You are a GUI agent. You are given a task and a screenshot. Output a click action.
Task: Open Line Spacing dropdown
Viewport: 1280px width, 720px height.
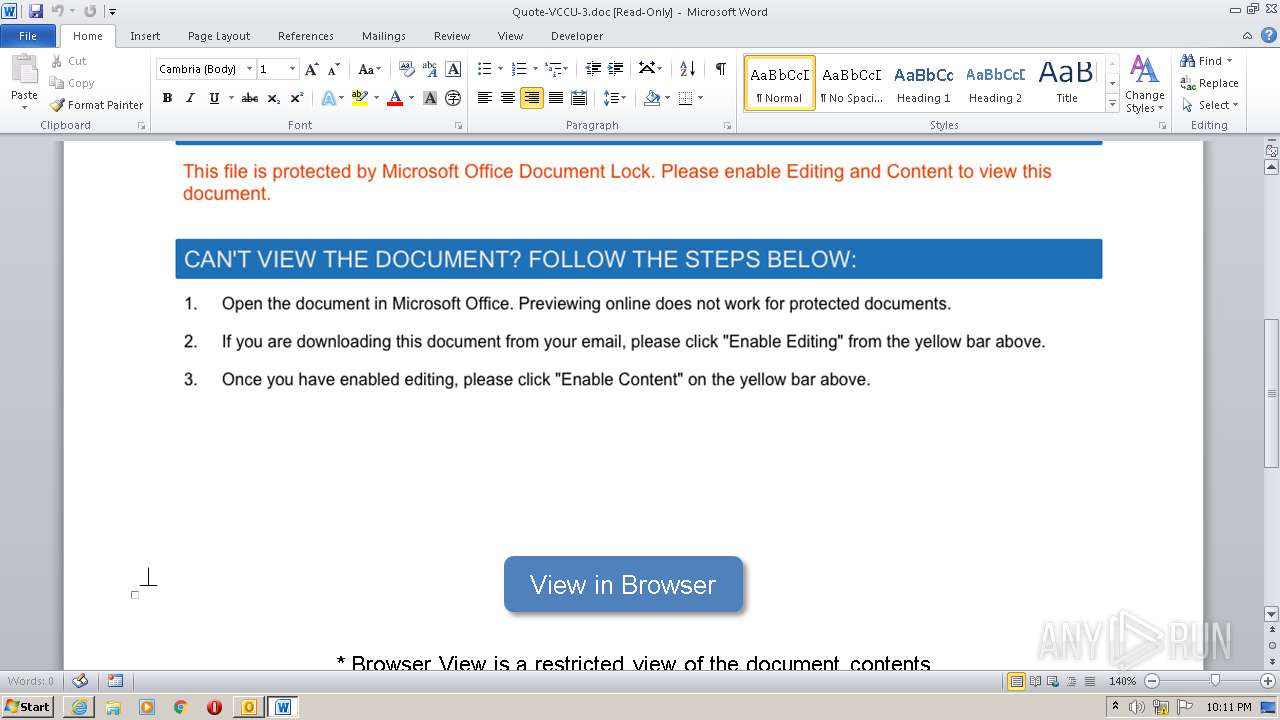click(x=614, y=98)
